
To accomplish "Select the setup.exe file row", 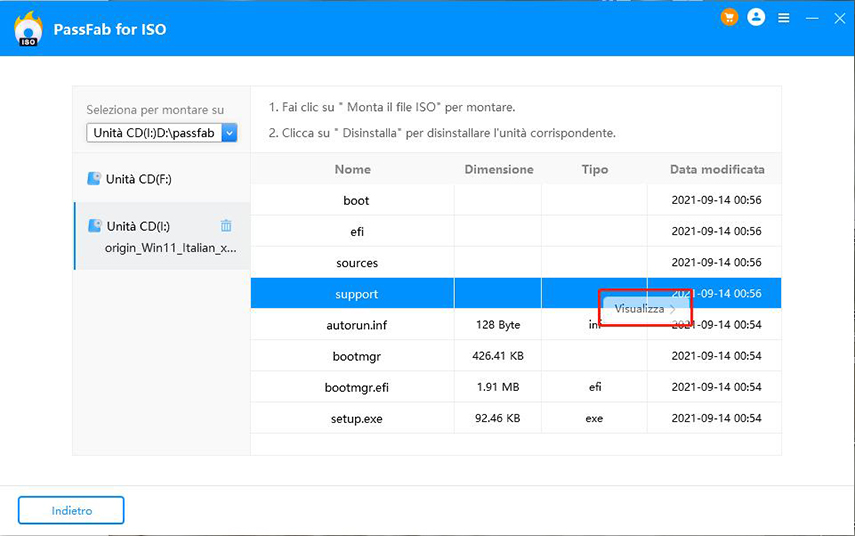I will point(356,418).
